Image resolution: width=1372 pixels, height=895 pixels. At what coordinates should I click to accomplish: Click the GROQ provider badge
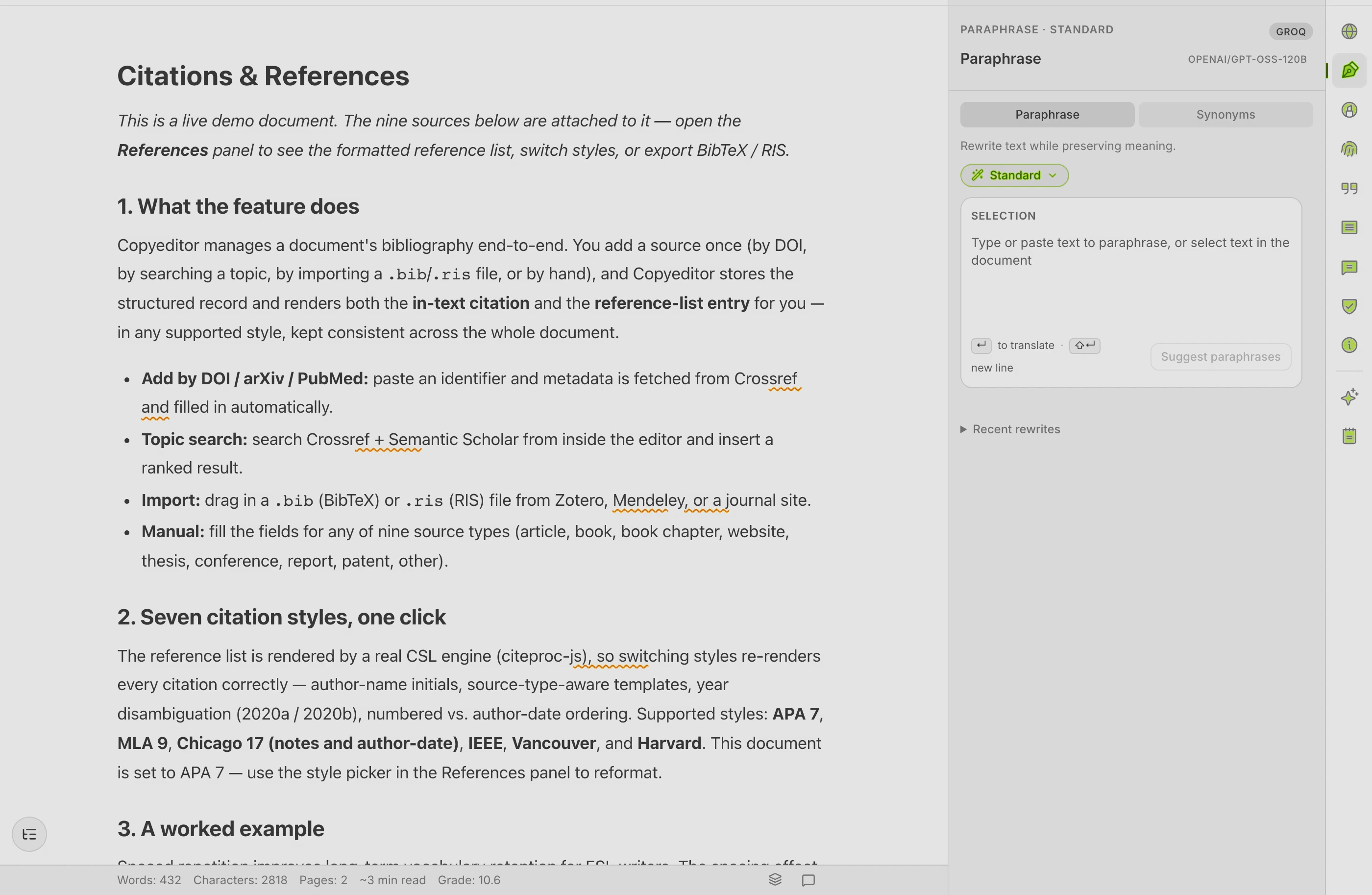1290,32
